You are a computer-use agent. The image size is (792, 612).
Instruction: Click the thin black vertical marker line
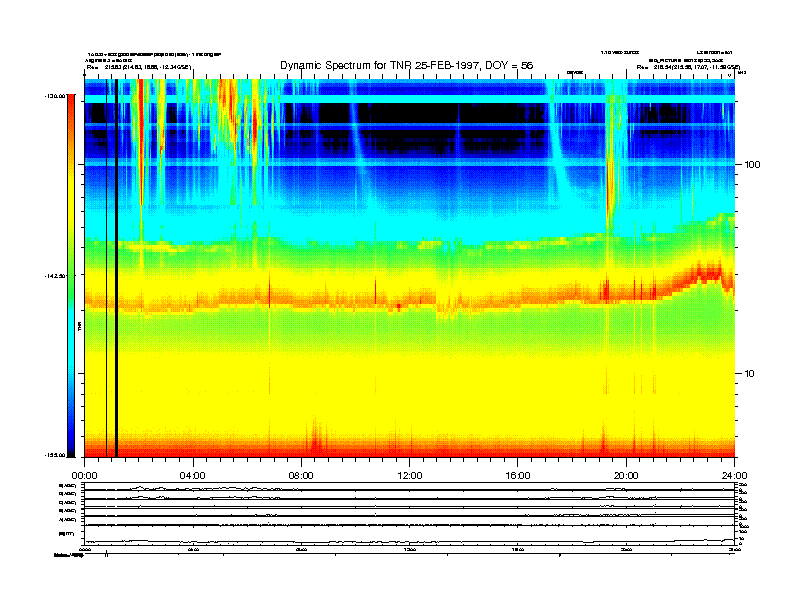tap(107, 268)
